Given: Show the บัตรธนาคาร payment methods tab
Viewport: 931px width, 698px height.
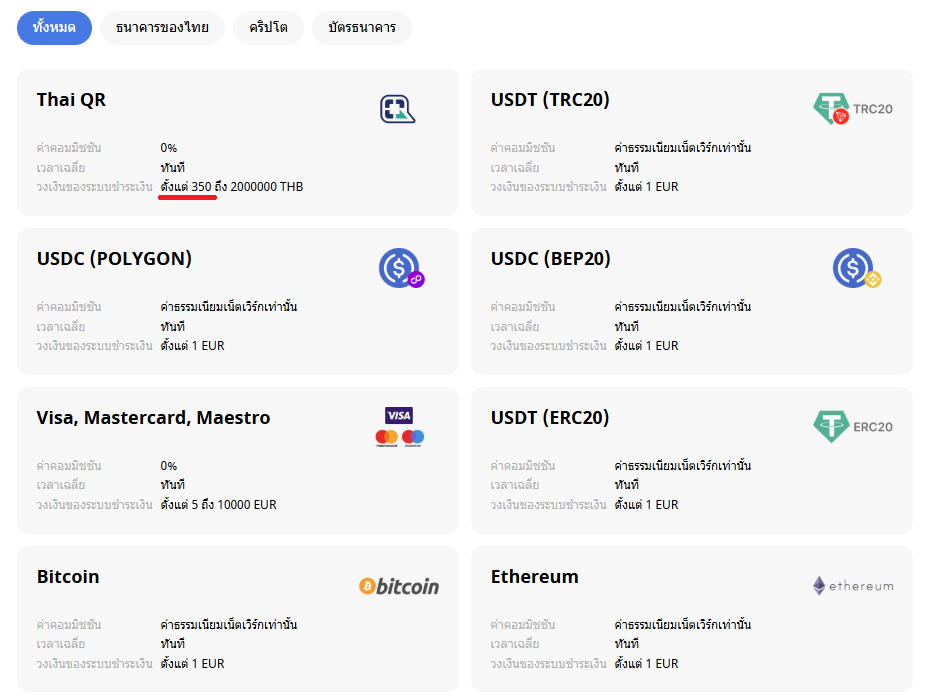Looking at the screenshot, I should (x=361, y=28).
